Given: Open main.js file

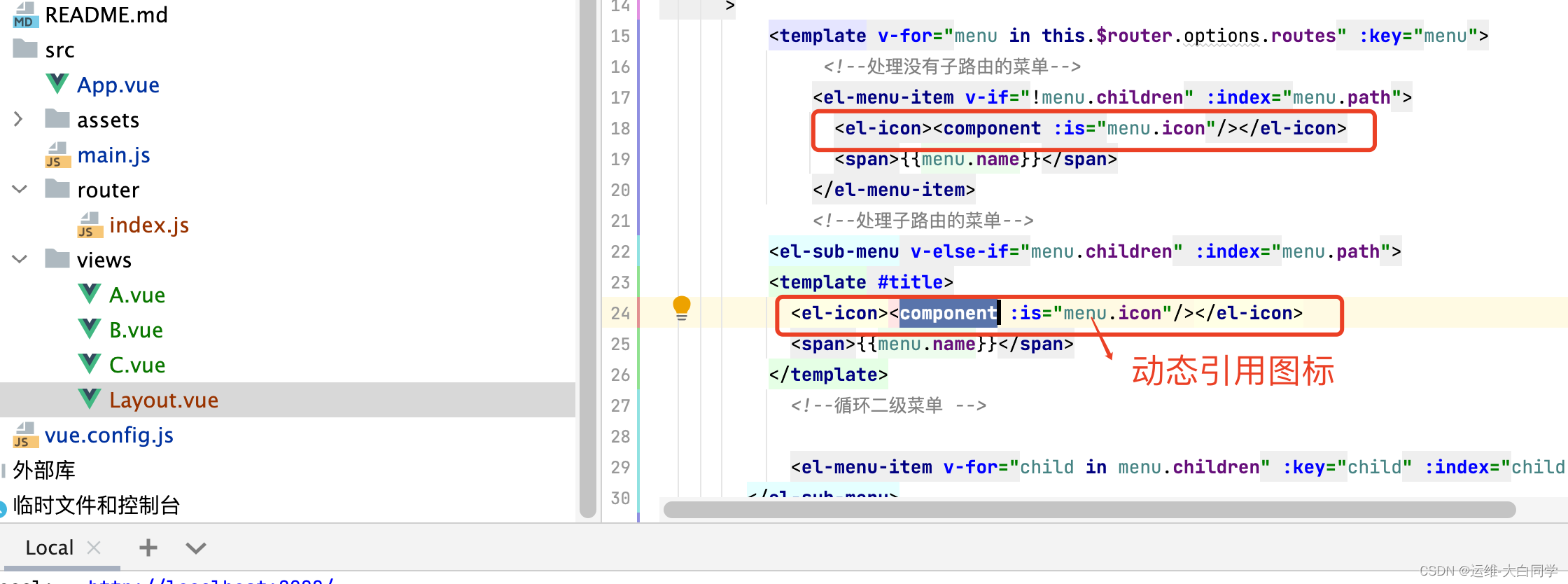Looking at the screenshot, I should [113, 155].
